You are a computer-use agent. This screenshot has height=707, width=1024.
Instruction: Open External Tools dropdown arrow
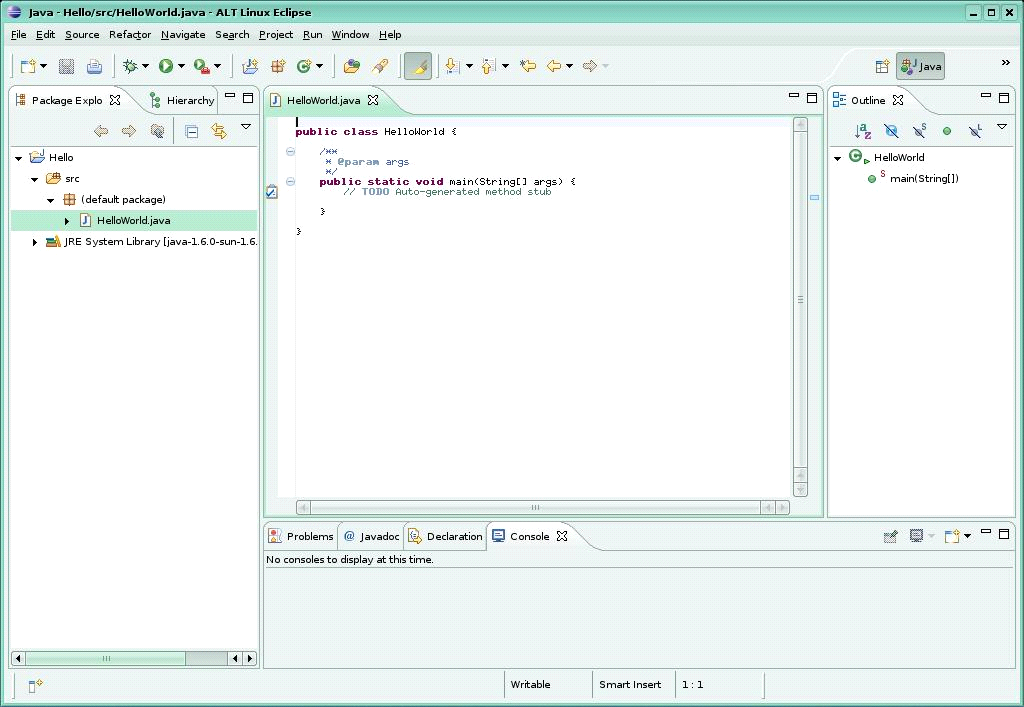click(217, 66)
